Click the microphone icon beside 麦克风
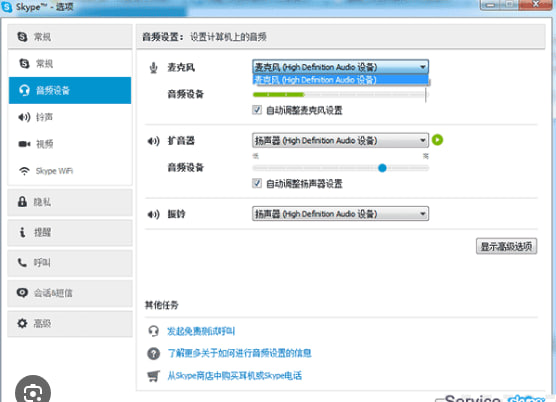Image resolution: width=556 pixels, height=402 pixels. point(153,68)
